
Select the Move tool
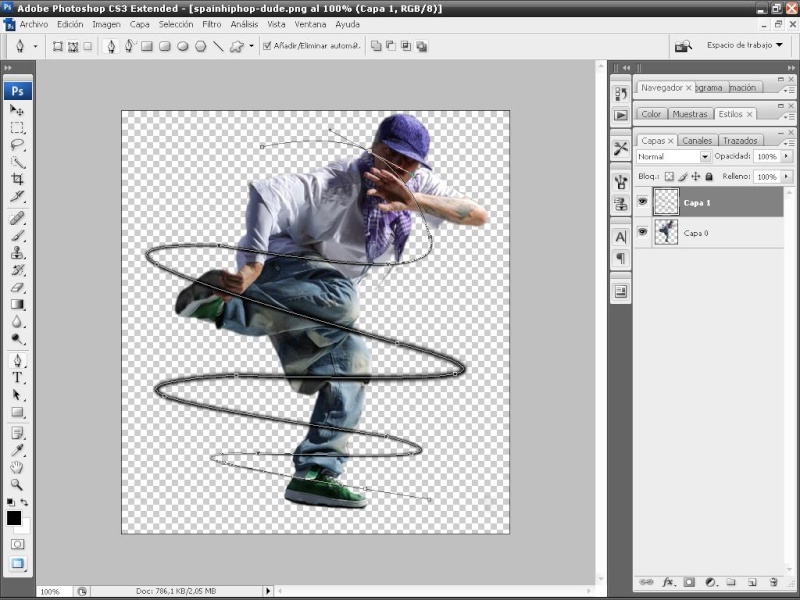(x=17, y=110)
